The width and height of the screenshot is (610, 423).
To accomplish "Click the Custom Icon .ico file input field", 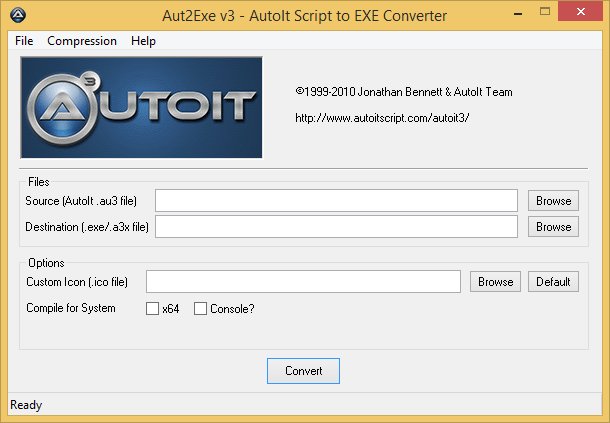I will click(x=303, y=282).
